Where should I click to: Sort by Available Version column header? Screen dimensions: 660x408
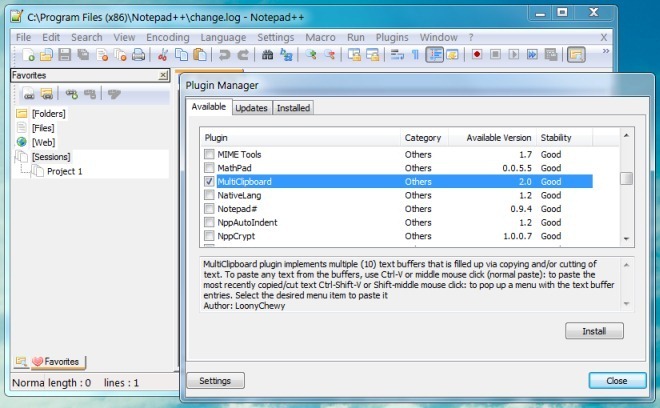[x=492, y=138]
